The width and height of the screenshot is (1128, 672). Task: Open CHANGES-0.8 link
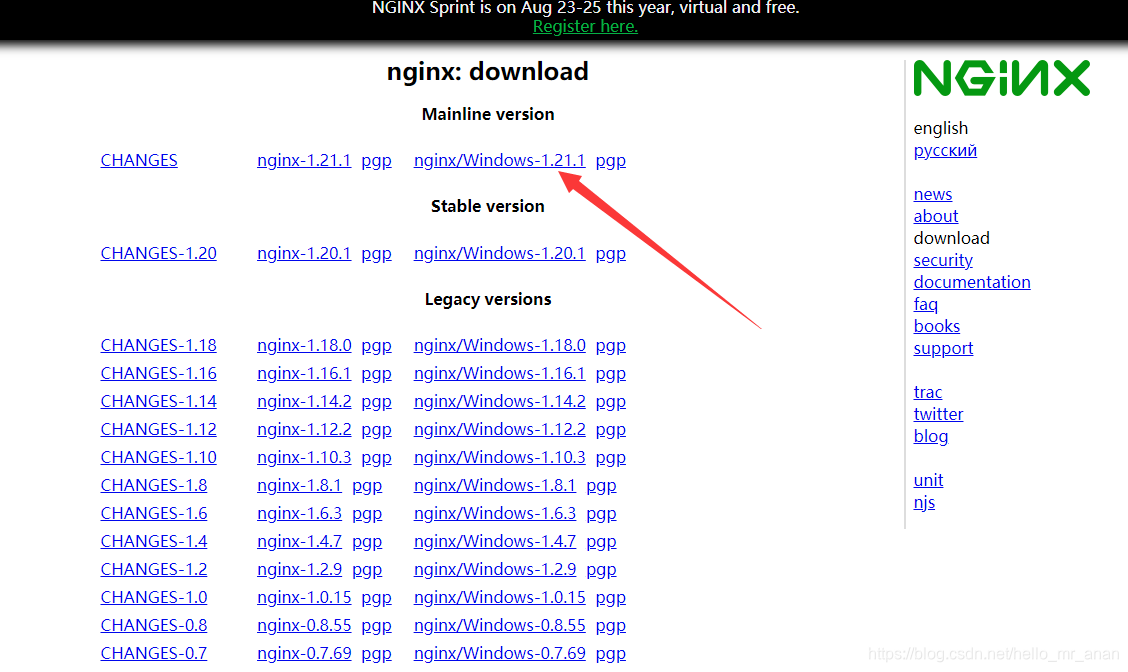[153, 626]
